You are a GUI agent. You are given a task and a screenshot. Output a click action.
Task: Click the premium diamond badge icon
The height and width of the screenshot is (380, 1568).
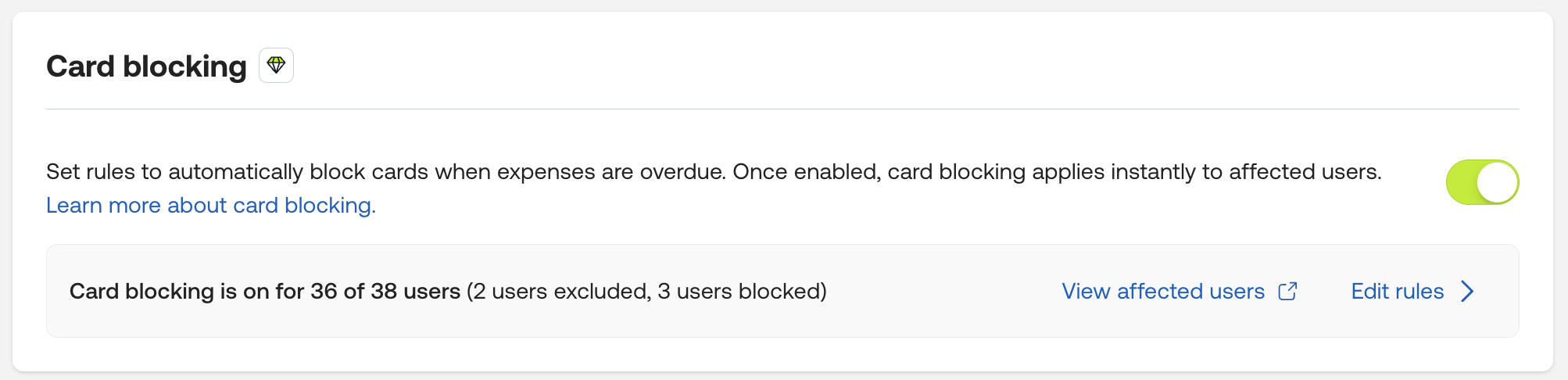click(276, 65)
